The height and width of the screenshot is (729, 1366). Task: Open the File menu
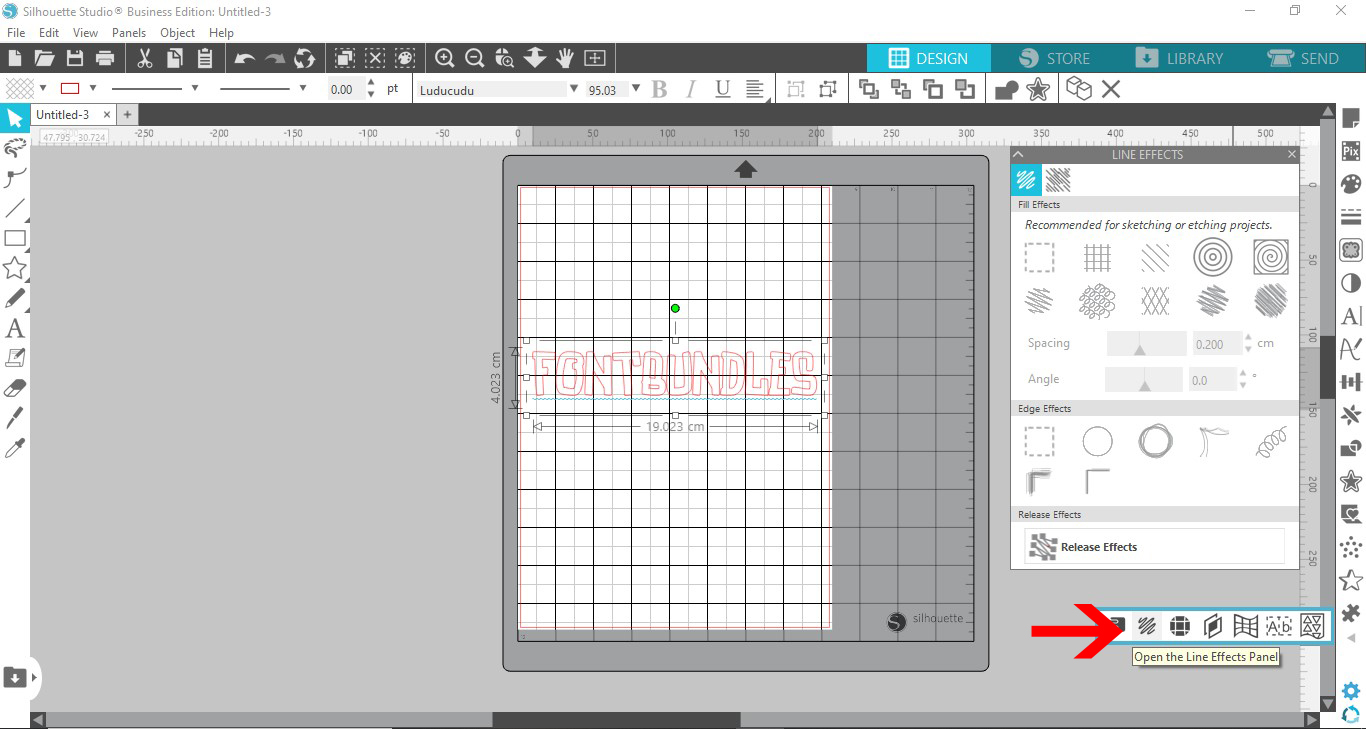pos(16,33)
